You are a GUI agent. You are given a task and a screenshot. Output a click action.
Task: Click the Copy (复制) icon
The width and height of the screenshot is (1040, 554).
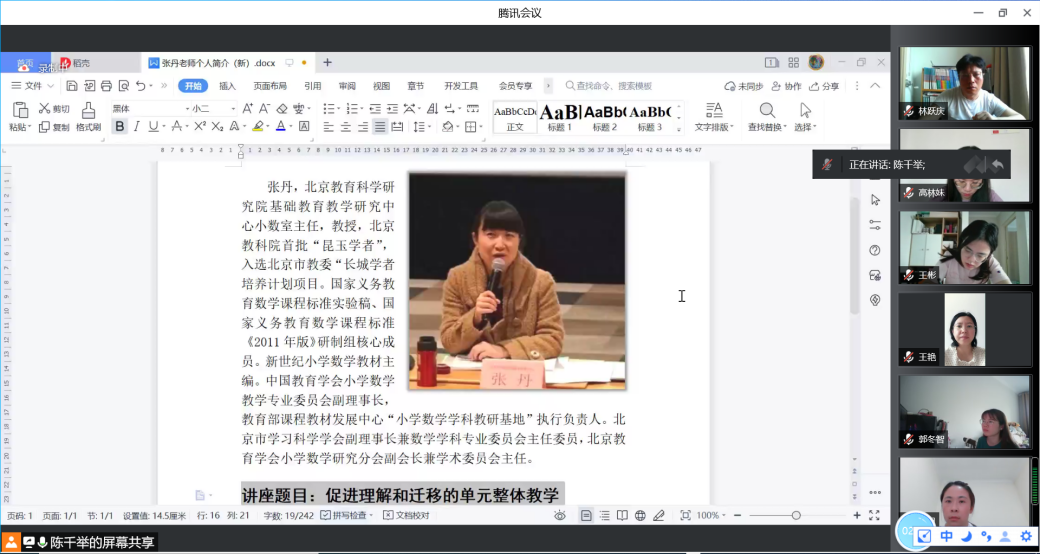coord(44,127)
